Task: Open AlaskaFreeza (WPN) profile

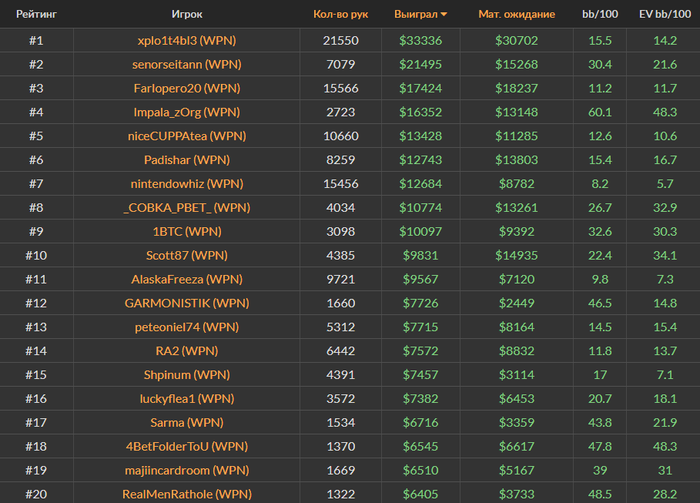Action: tap(187, 280)
